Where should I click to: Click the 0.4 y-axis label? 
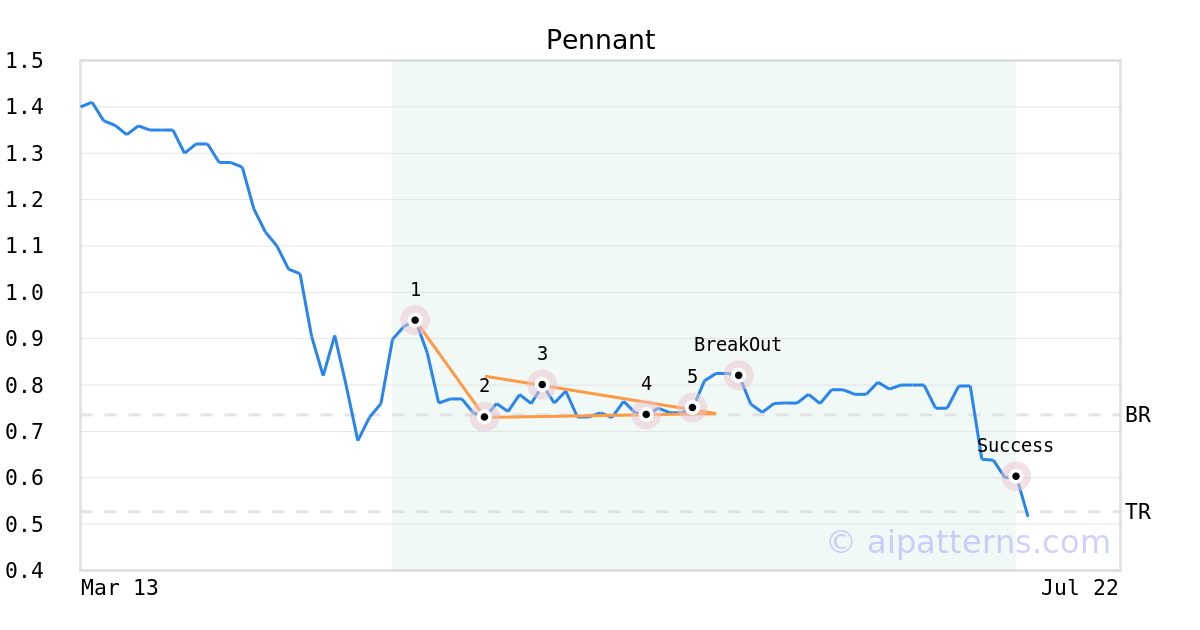24,571
